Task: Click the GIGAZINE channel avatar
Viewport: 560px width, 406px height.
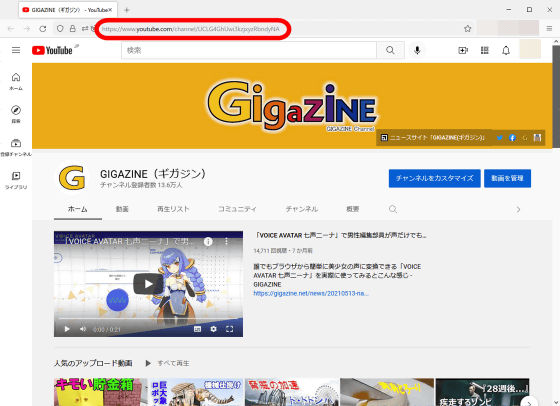Action: (72, 178)
